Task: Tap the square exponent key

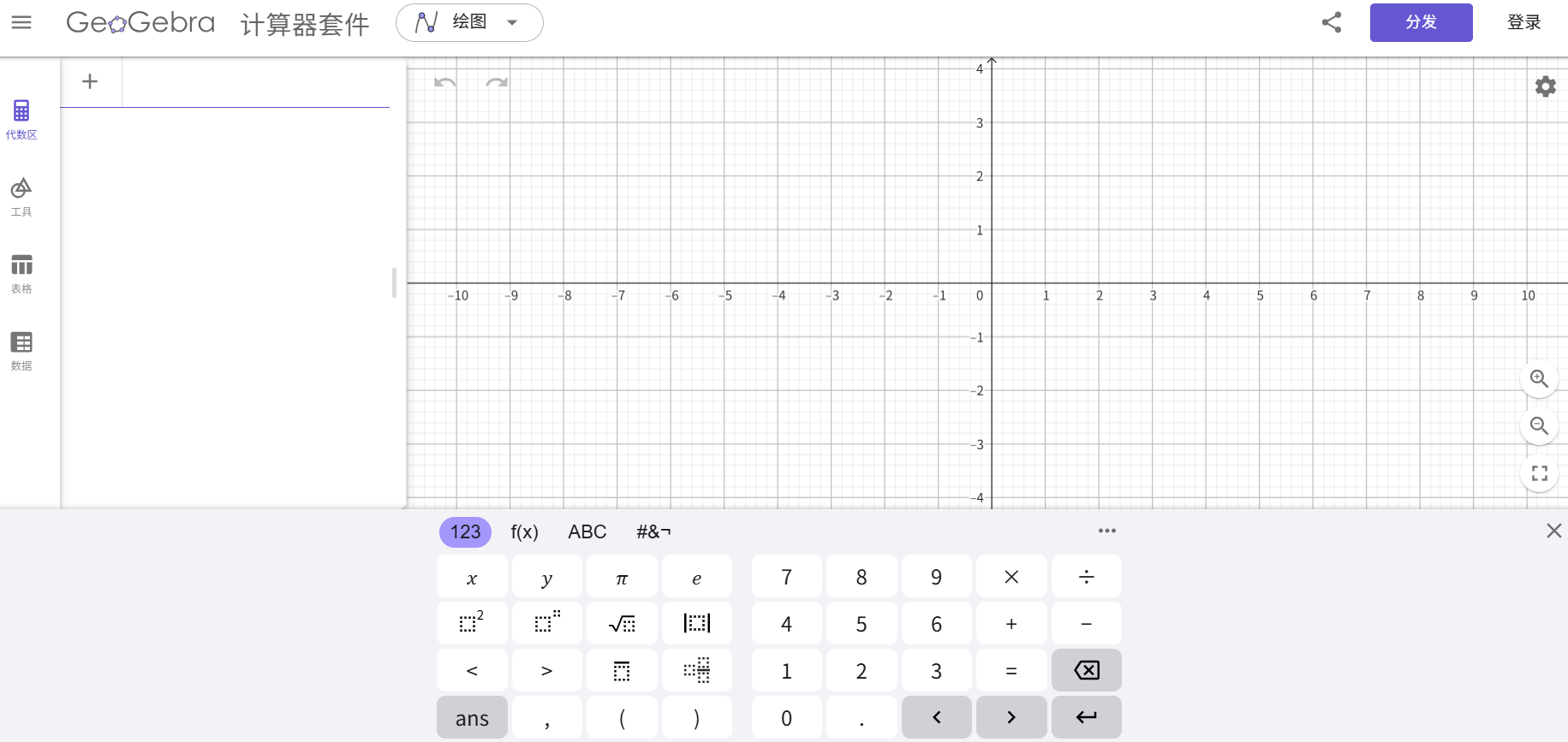Action: click(x=472, y=623)
